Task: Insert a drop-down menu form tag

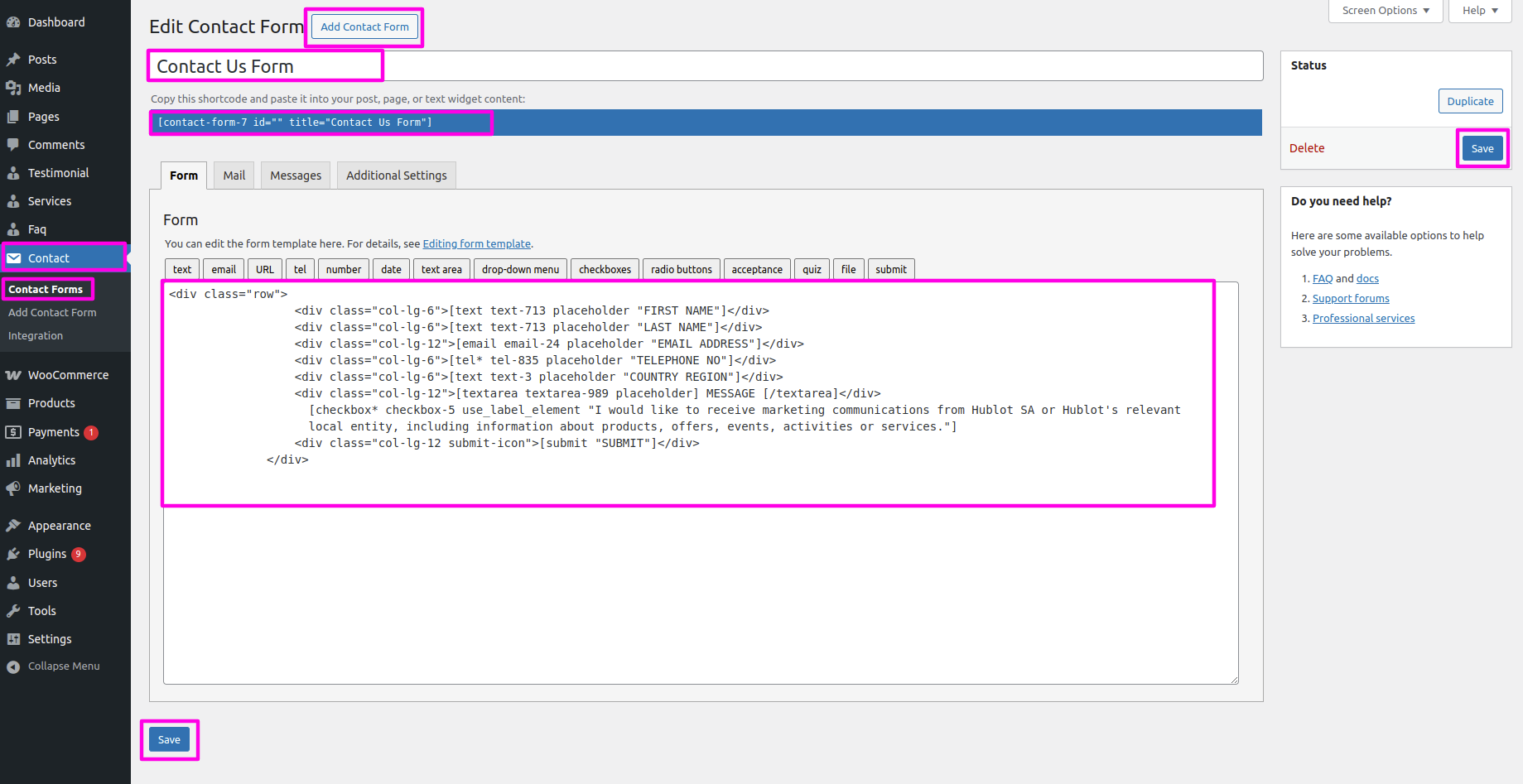Action: point(520,270)
